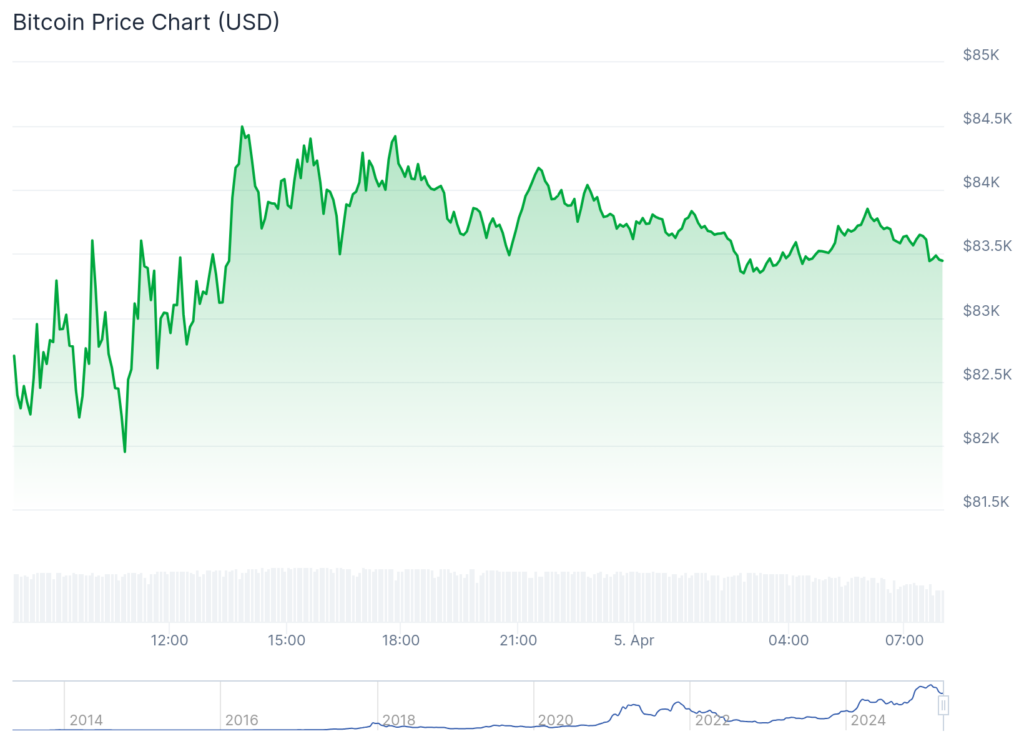Click the '5. Apr' date axis label

(x=633, y=640)
